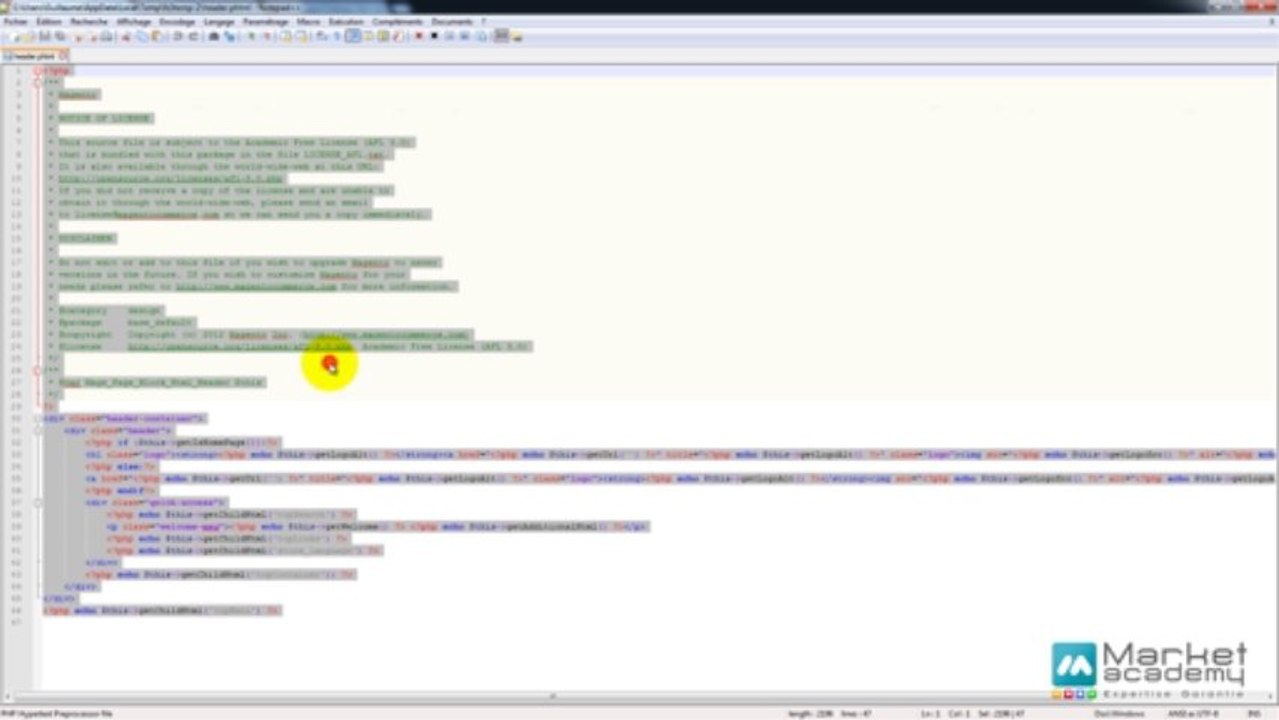Open the Fichier menu
This screenshot has width=1279, height=720.
pyautogui.click(x=15, y=21)
